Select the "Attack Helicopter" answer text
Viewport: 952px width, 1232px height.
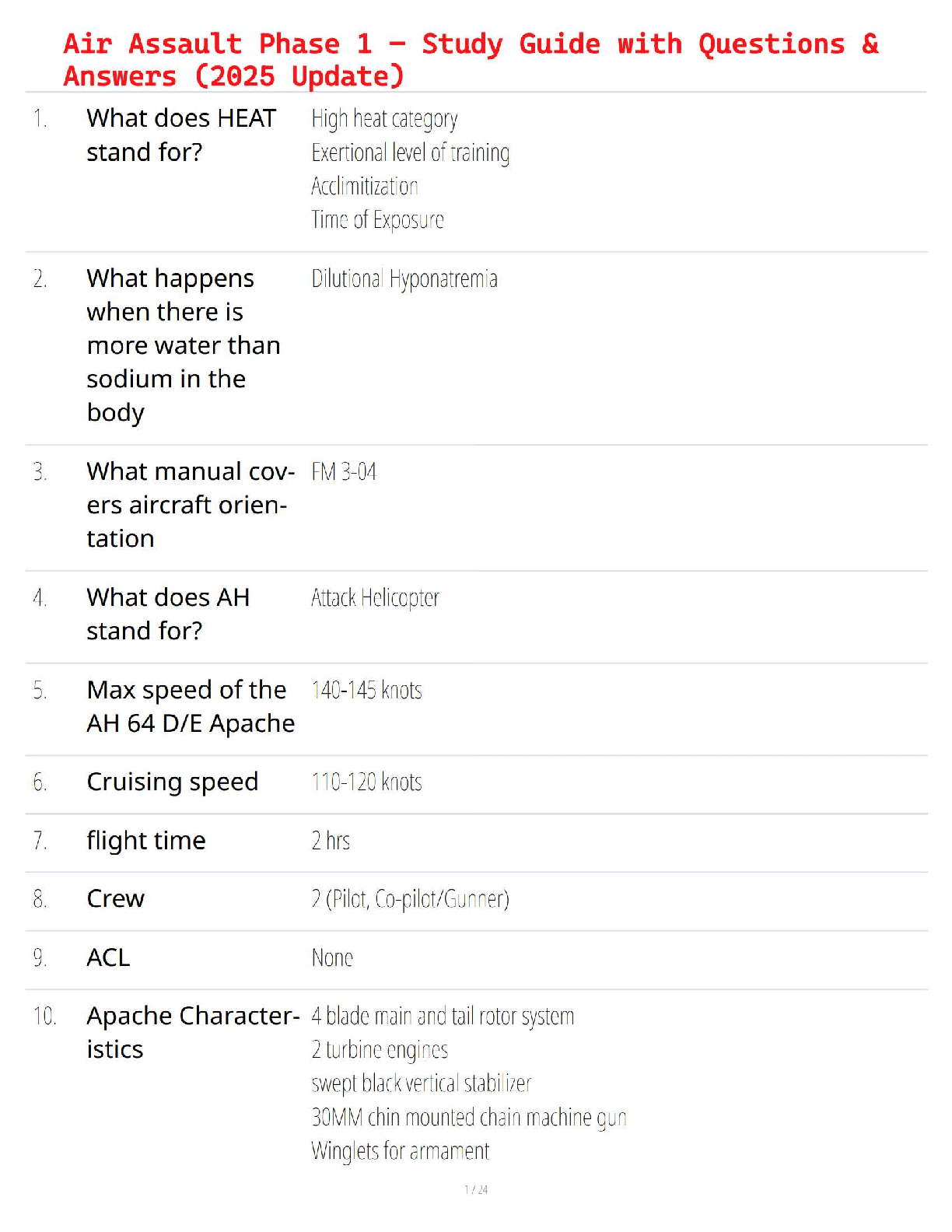[375, 598]
